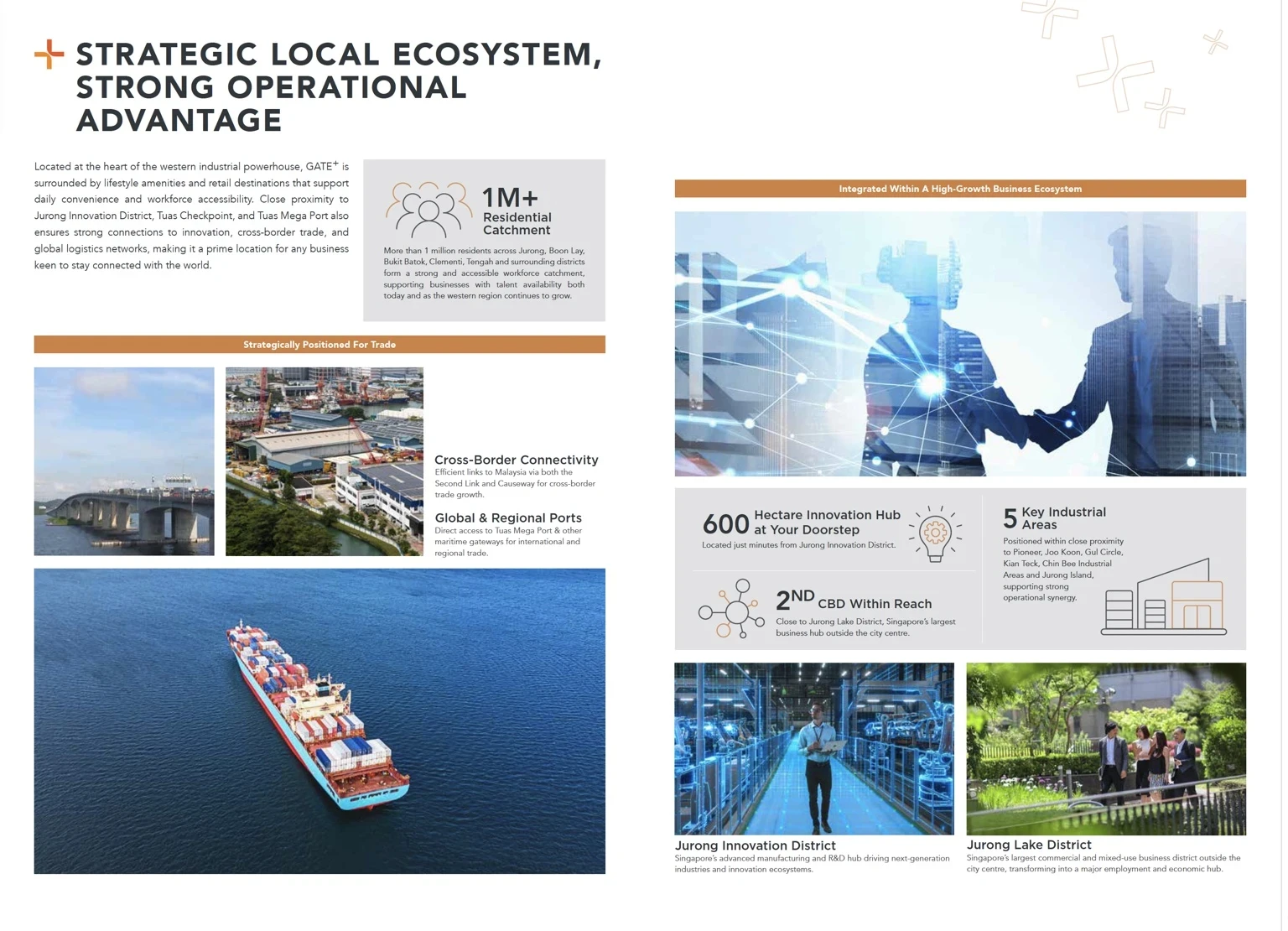Click the network nodes icon
This screenshot has height=931, width=1288.
(x=731, y=609)
